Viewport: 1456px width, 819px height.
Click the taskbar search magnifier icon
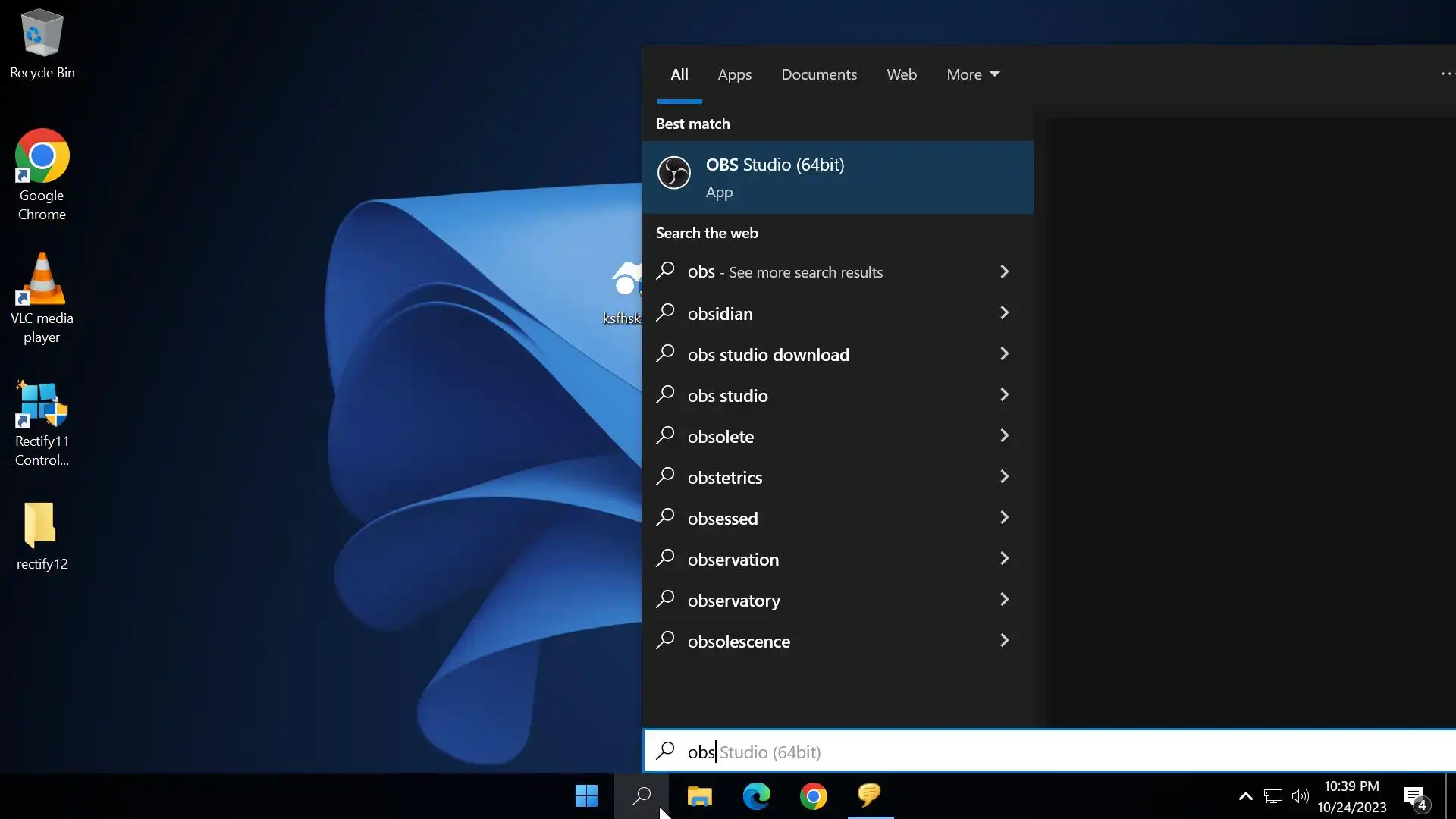[x=642, y=795]
